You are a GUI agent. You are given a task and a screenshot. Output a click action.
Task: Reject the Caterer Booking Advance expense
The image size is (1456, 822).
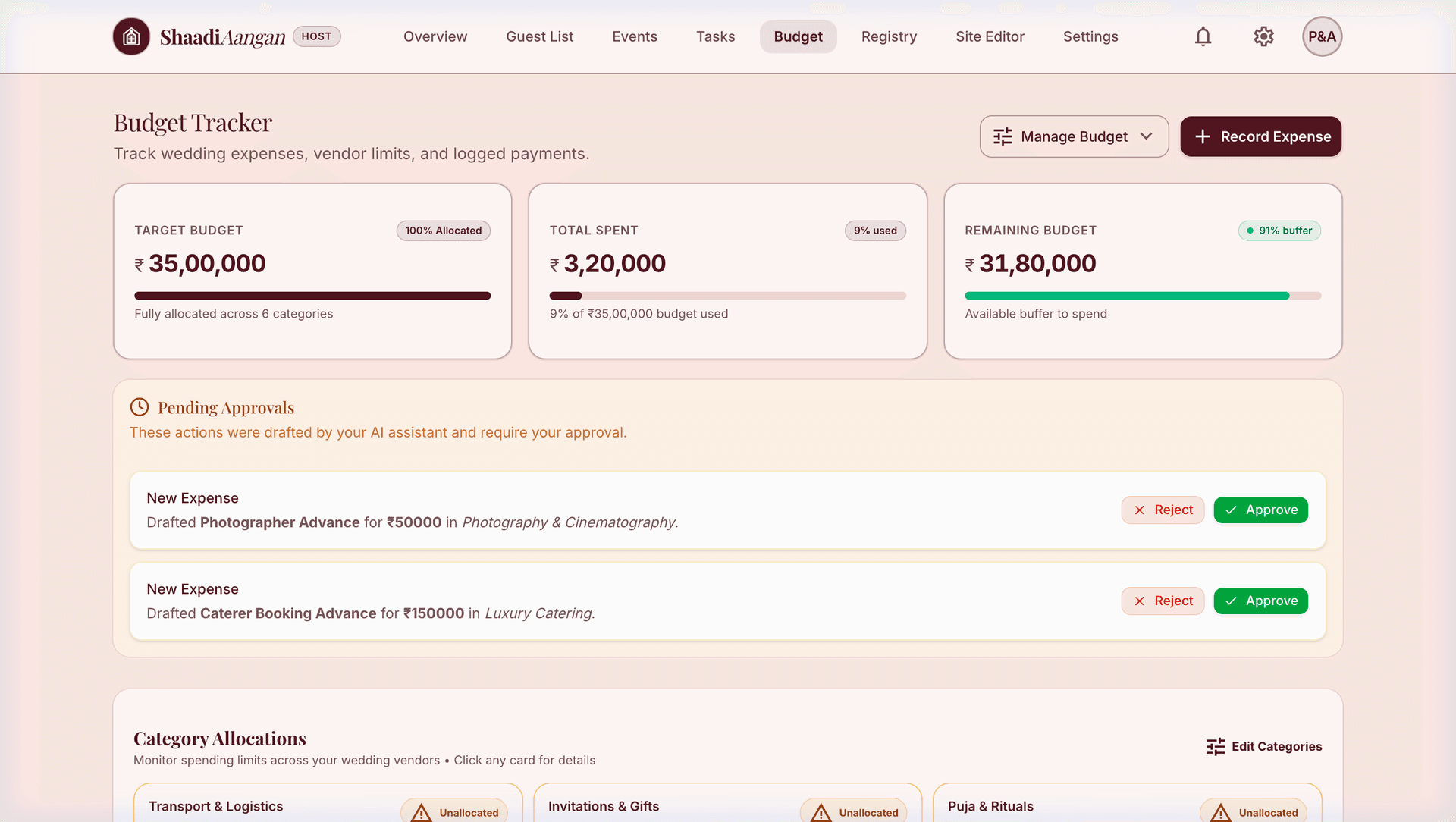(1163, 601)
